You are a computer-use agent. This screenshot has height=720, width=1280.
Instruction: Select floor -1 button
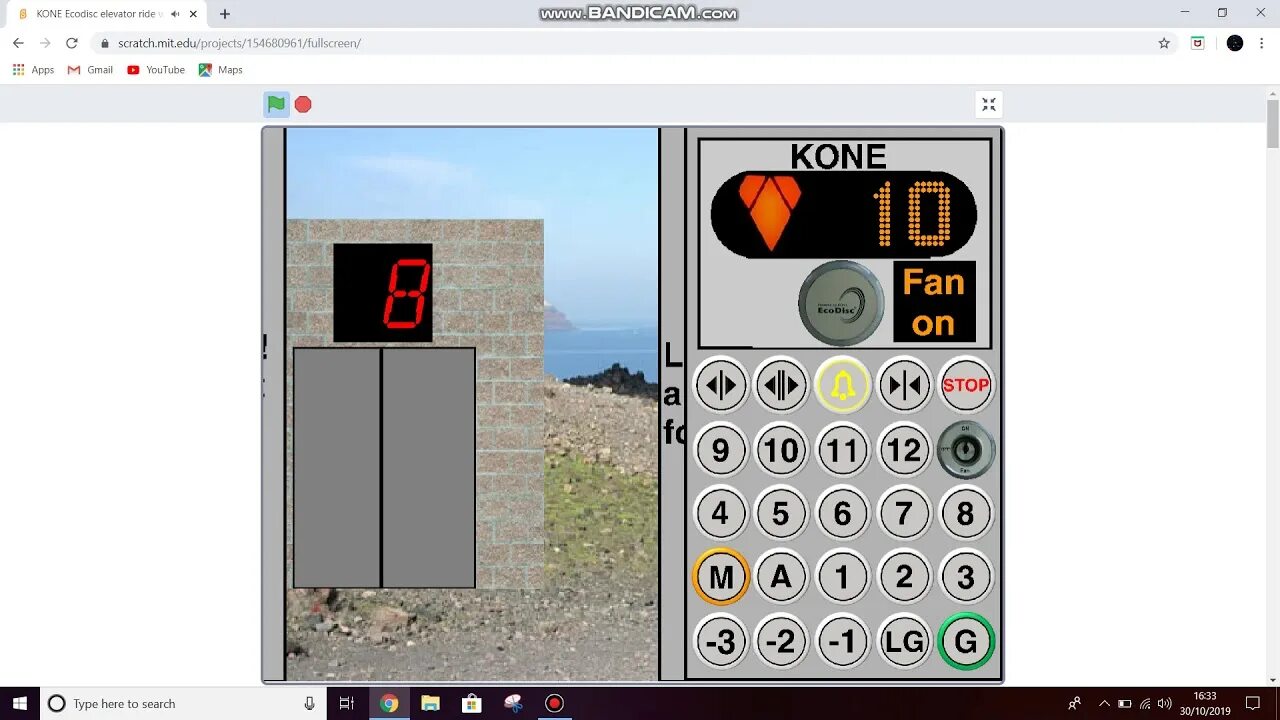pyautogui.click(x=843, y=641)
